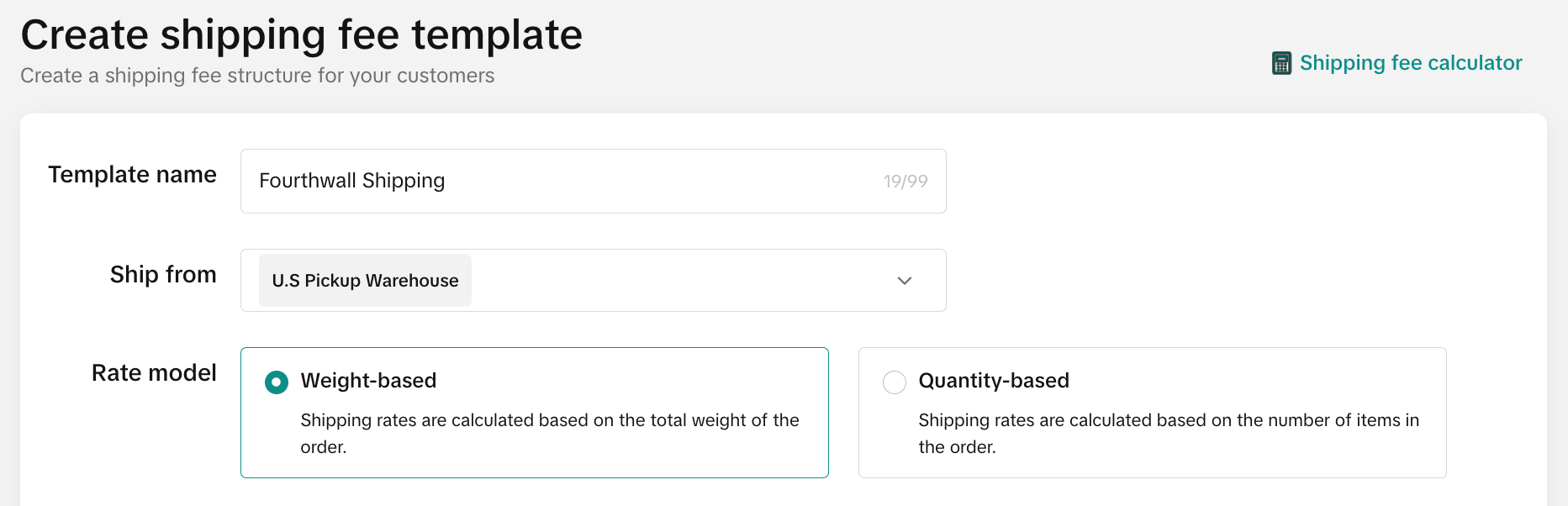
Task: Click the Fourthwall Shipping text in the name field
Action: coord(351,181)
